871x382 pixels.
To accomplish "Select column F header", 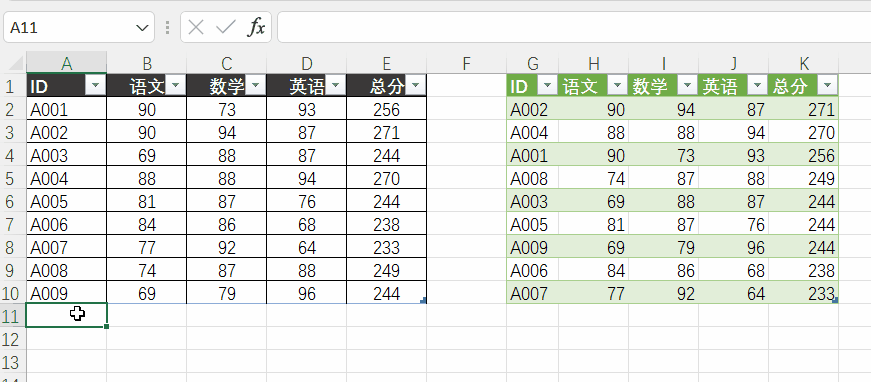I will pos(466,64).
